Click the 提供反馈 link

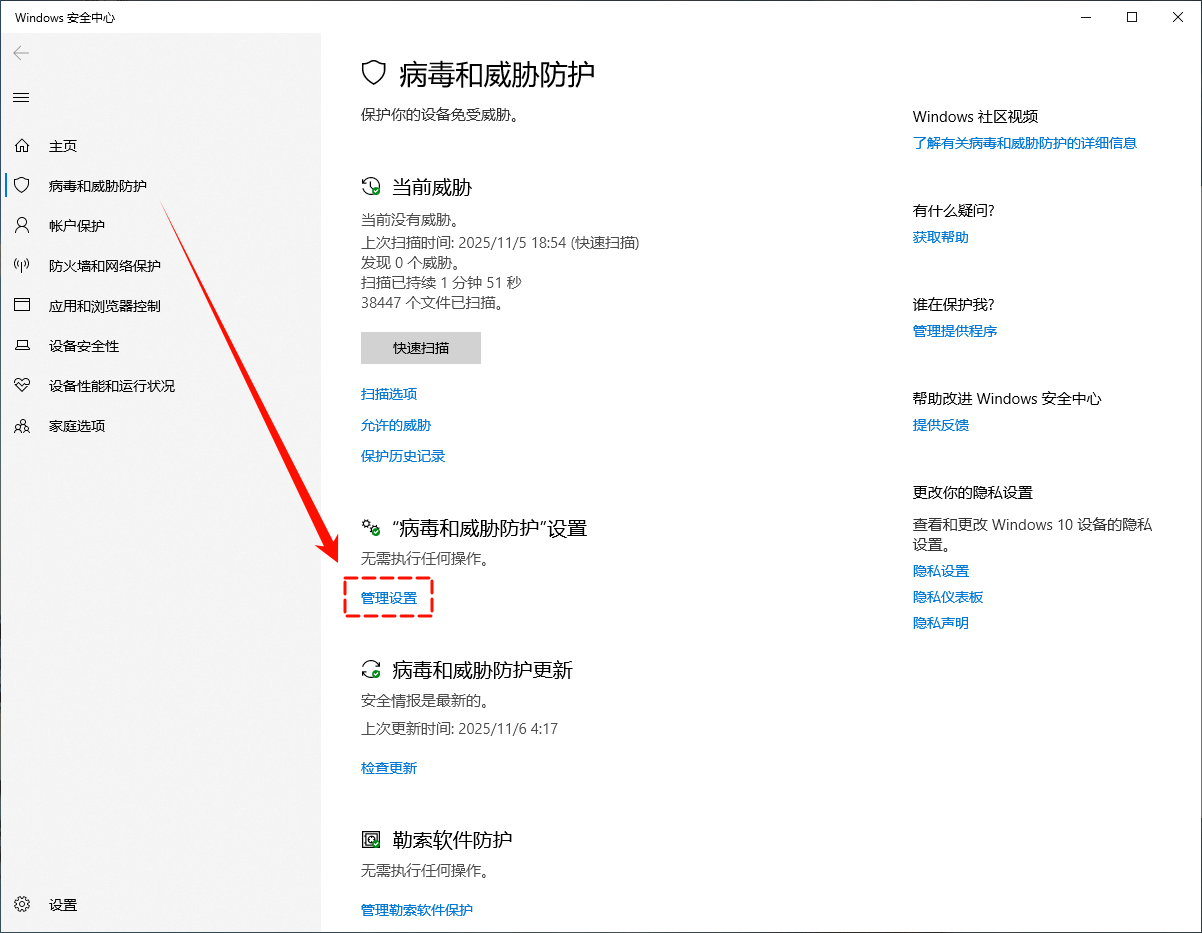pos(941,425)
